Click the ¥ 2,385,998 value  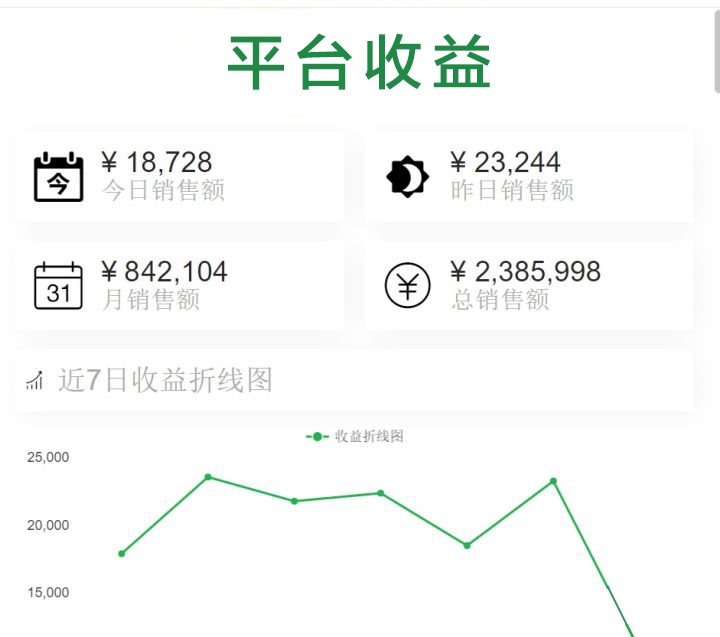[525, 271]
